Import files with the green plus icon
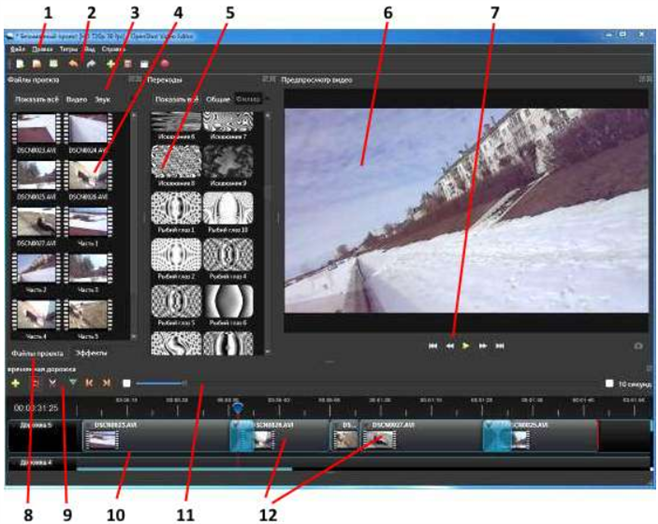Image resolution: width=658 pixels, height=524 pixels. pos(110,64)
